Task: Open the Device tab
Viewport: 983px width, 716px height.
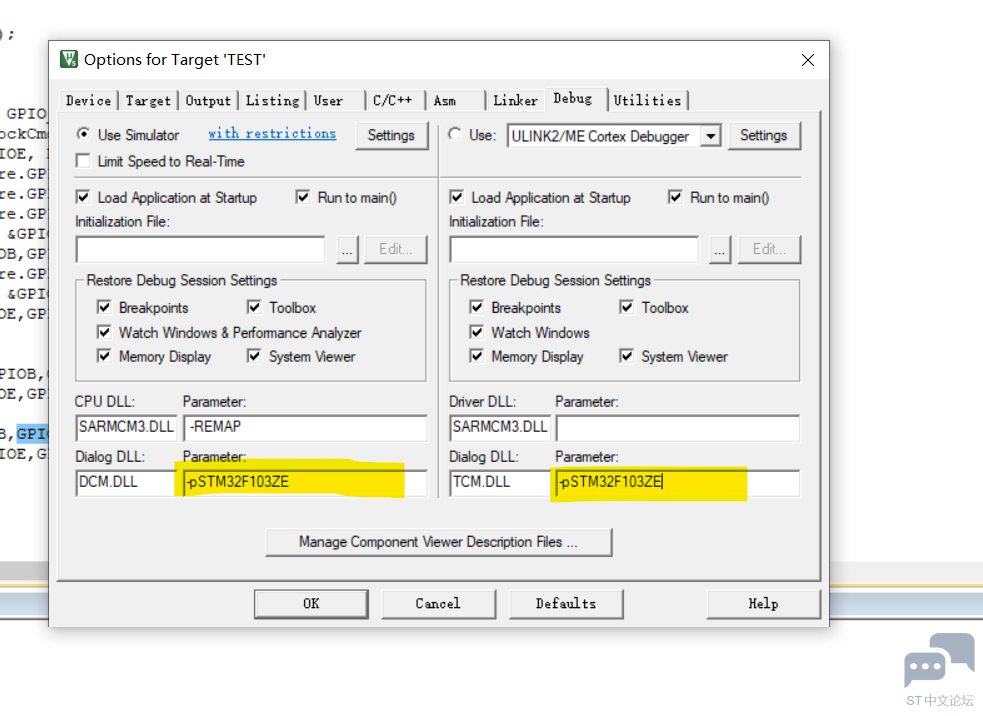Action: tap(88, 100)
